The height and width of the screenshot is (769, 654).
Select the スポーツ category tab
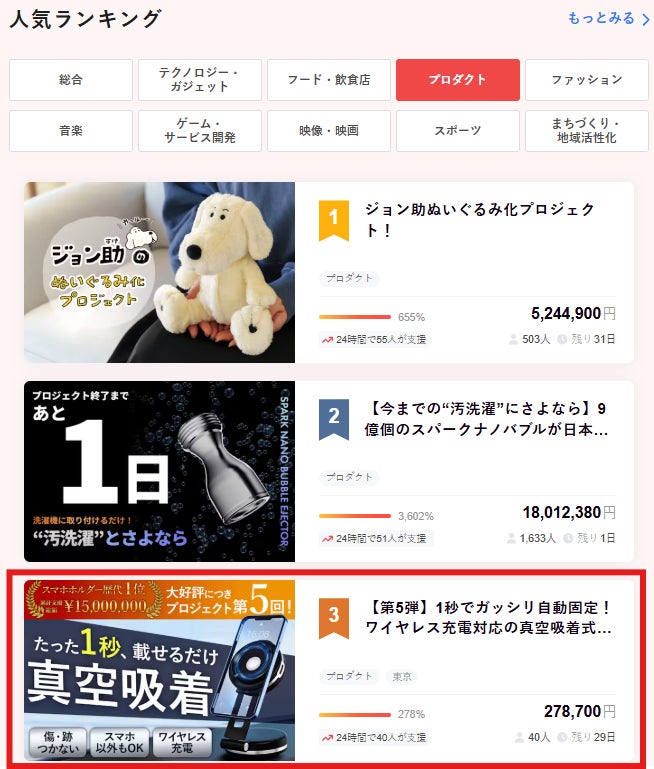[x=457, y=131]
